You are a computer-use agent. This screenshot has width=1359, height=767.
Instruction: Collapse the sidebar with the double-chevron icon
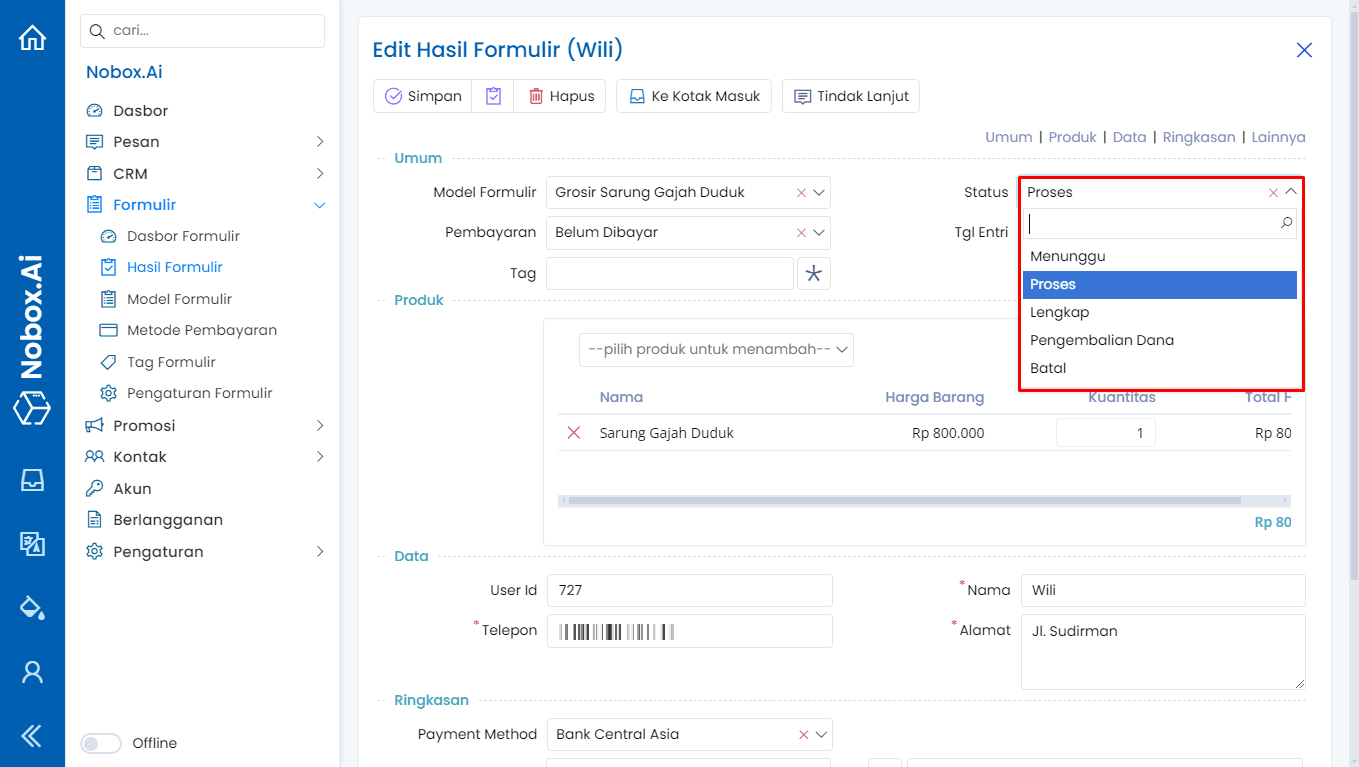32,735
